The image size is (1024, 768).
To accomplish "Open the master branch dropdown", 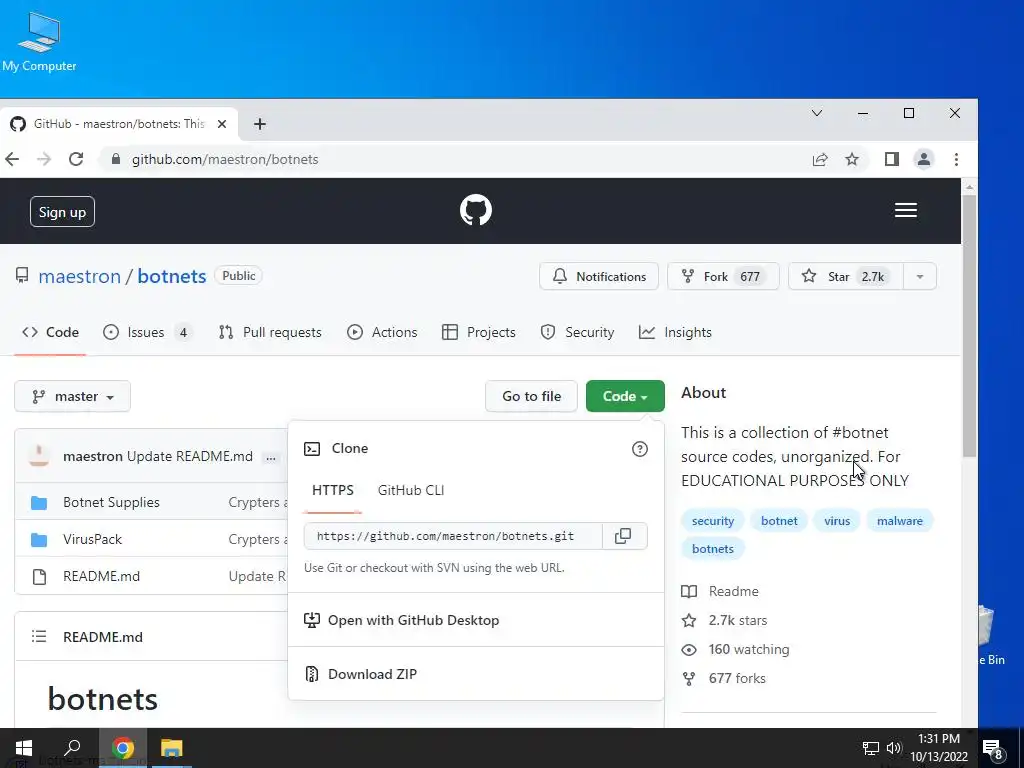I will pos(72,396).
